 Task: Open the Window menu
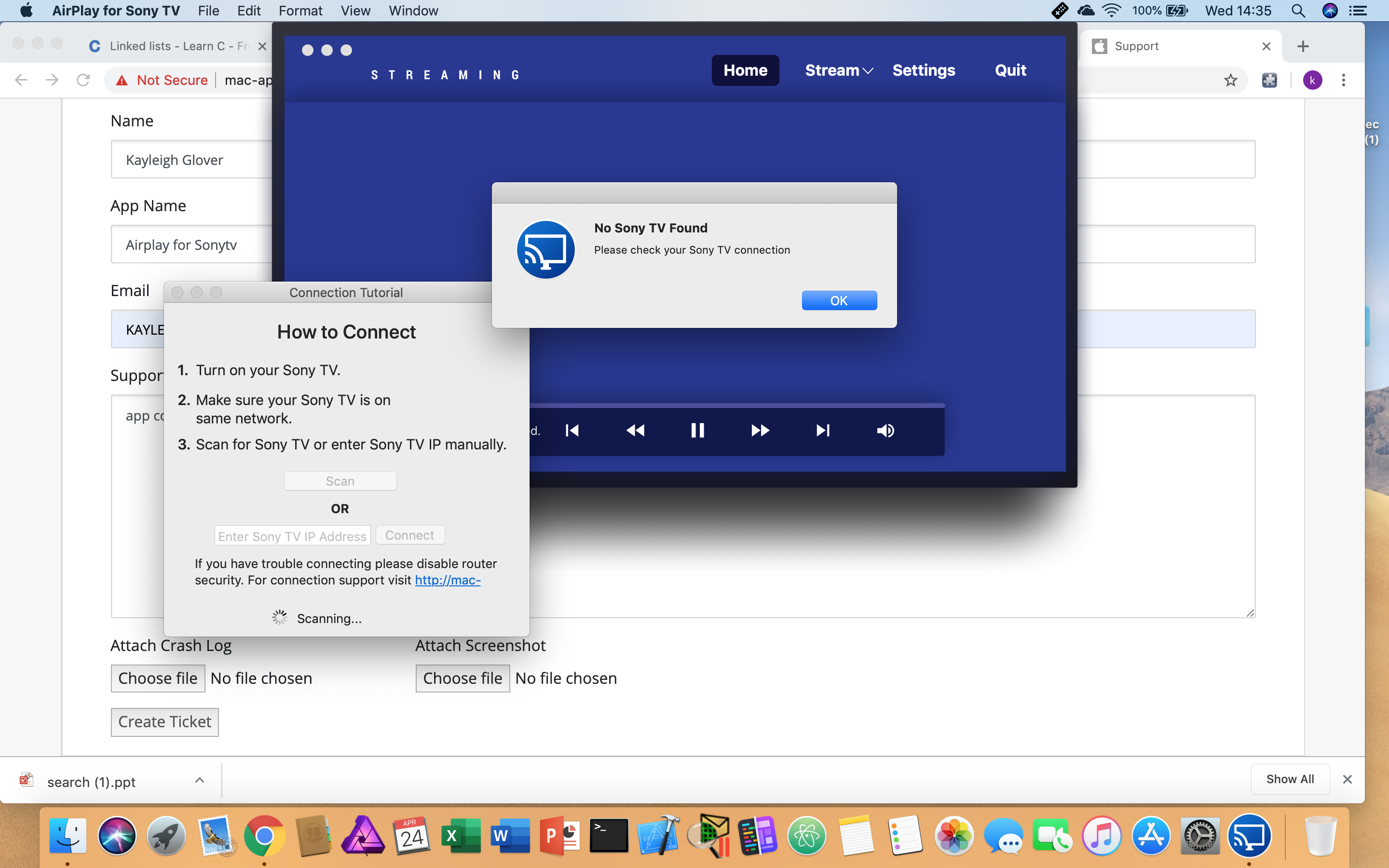413,10
